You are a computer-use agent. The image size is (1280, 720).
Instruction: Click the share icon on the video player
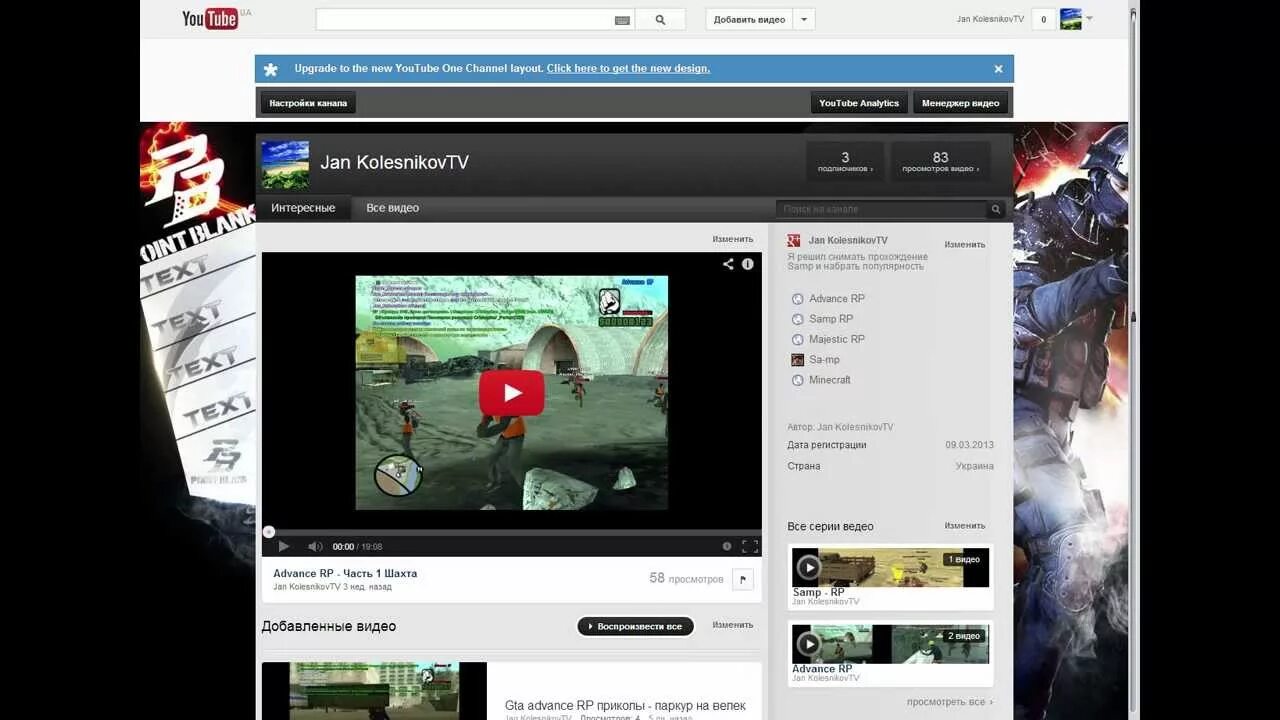pyautogui.click(x=728, y=264)
